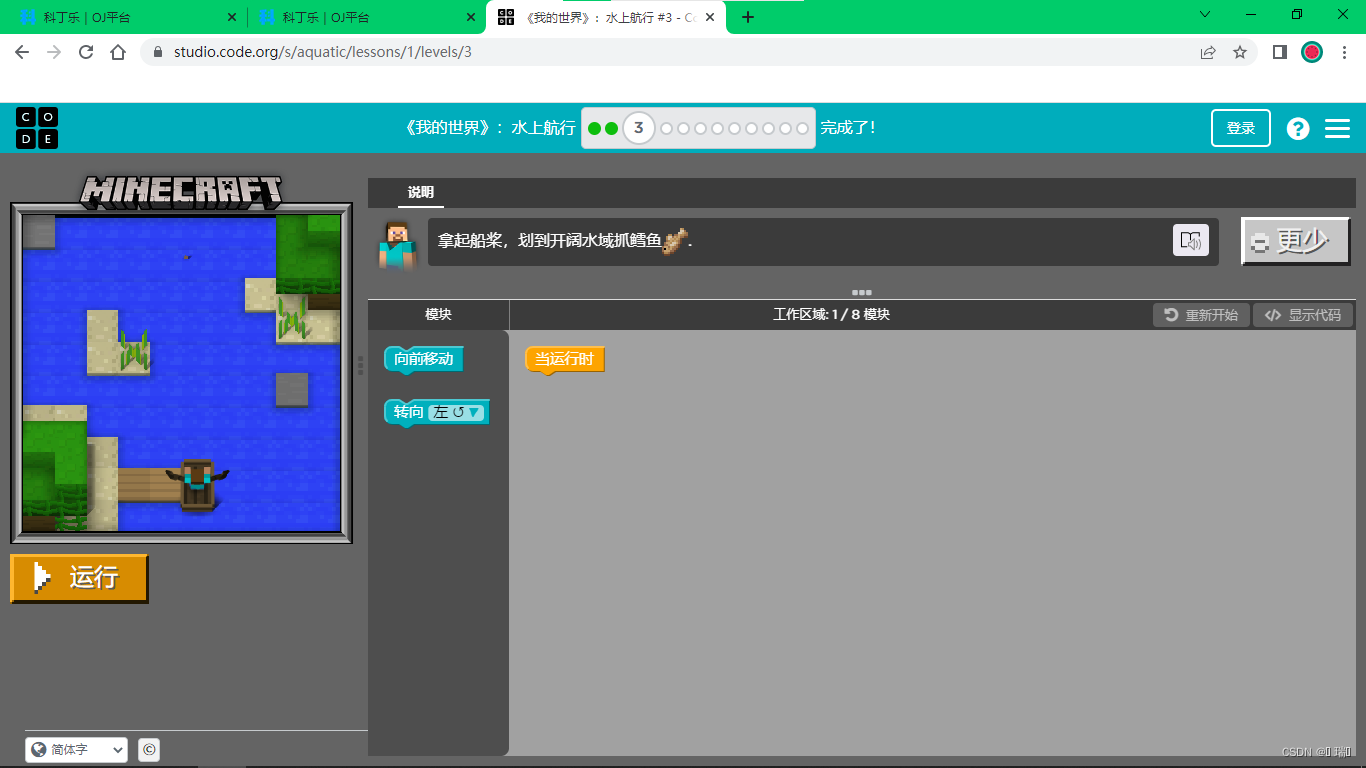Click 显示代码 show code button
This screenshot has height=768, width=1366.
1303,315
